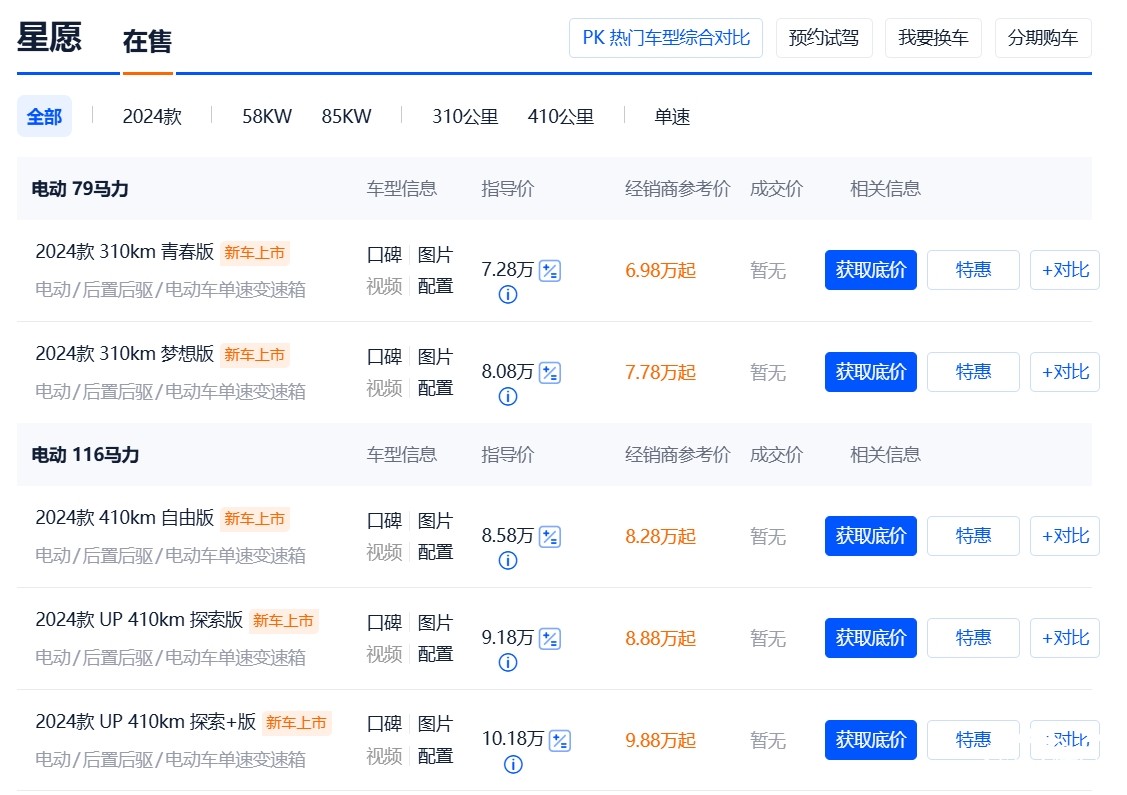Click dealer price 7.78万起
This screenshot has width=1127, height=795.
661,373
